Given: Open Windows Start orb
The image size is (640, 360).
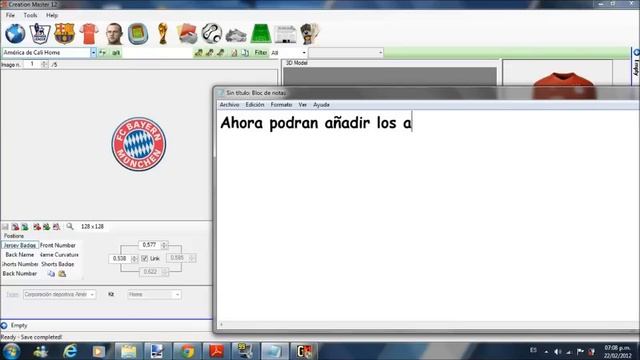Looking at the screenshot, I should pyautogui.click(x=11, y=351).
